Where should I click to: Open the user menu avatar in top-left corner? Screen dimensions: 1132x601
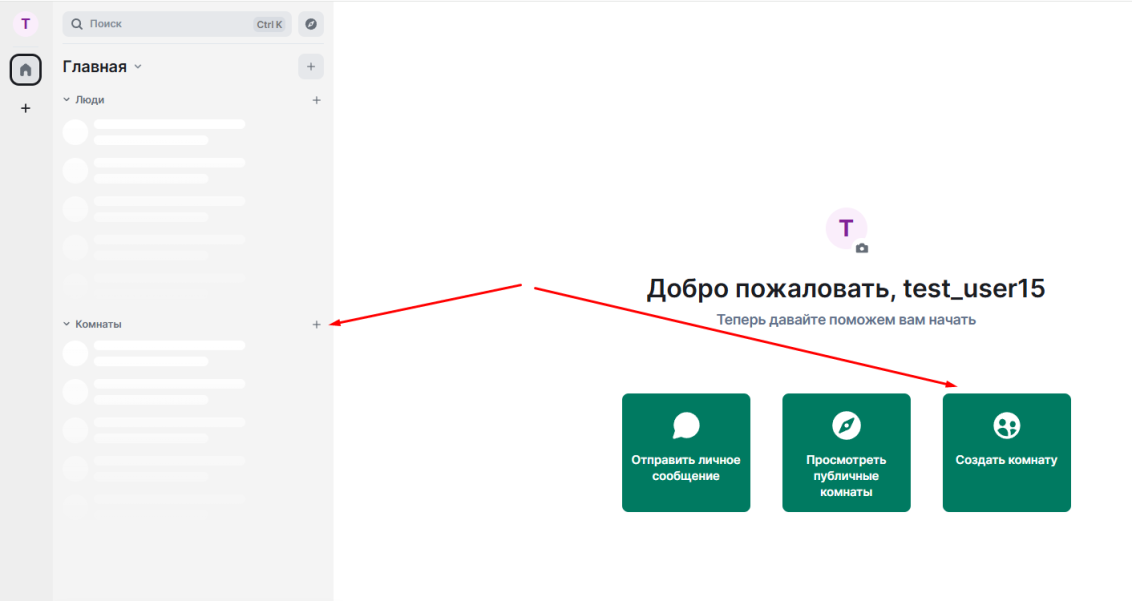click(26, 24)
